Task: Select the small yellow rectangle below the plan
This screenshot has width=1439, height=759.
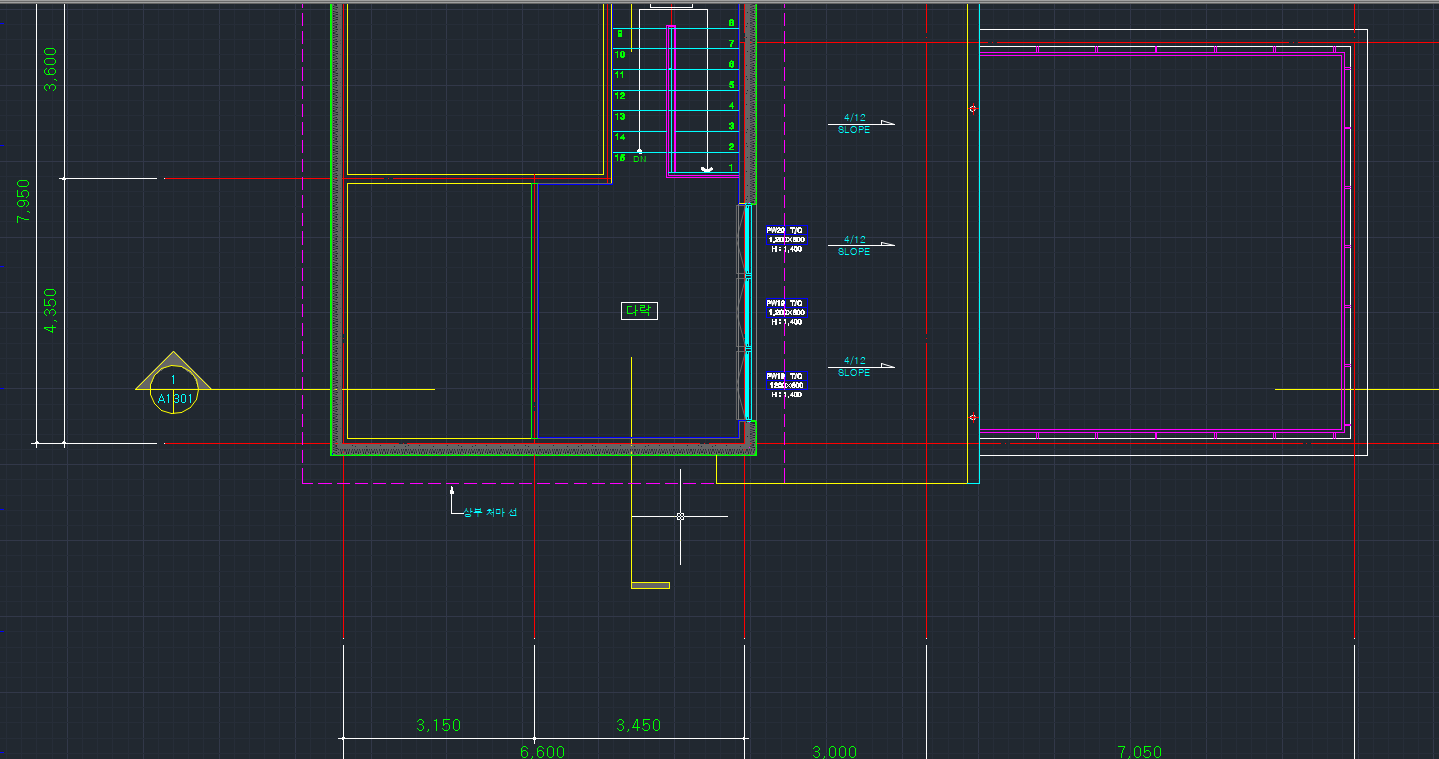Action: [650, 585]
